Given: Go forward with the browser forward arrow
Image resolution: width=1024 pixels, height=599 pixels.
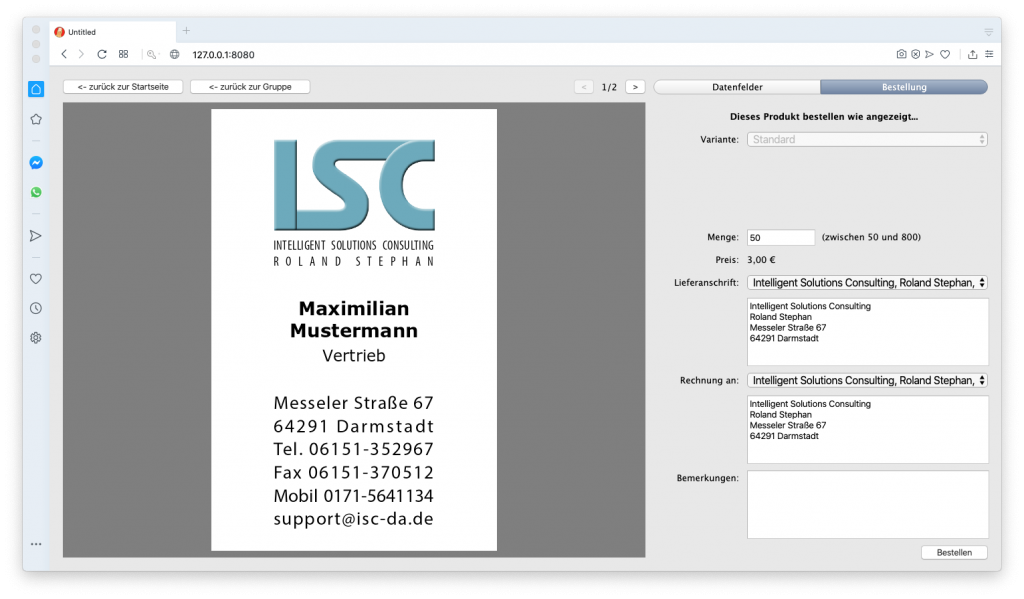Looking at the screenshot, I should click(81, 54).
